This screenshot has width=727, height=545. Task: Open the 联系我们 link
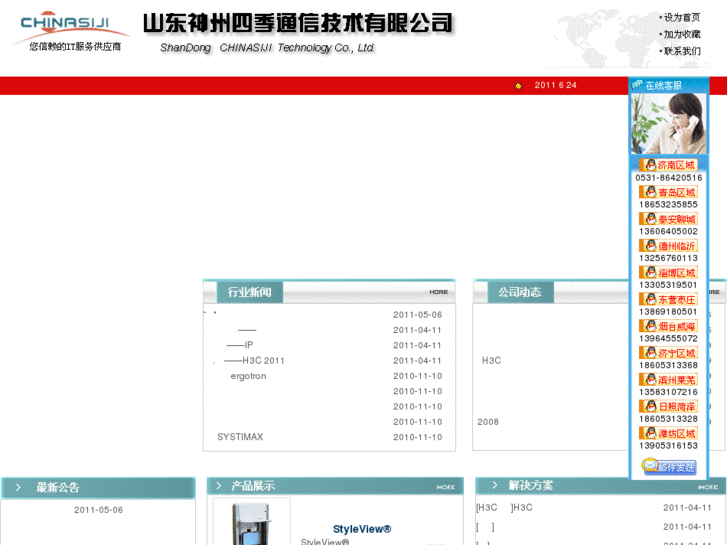pyautogui.click(x=682, y=51)
